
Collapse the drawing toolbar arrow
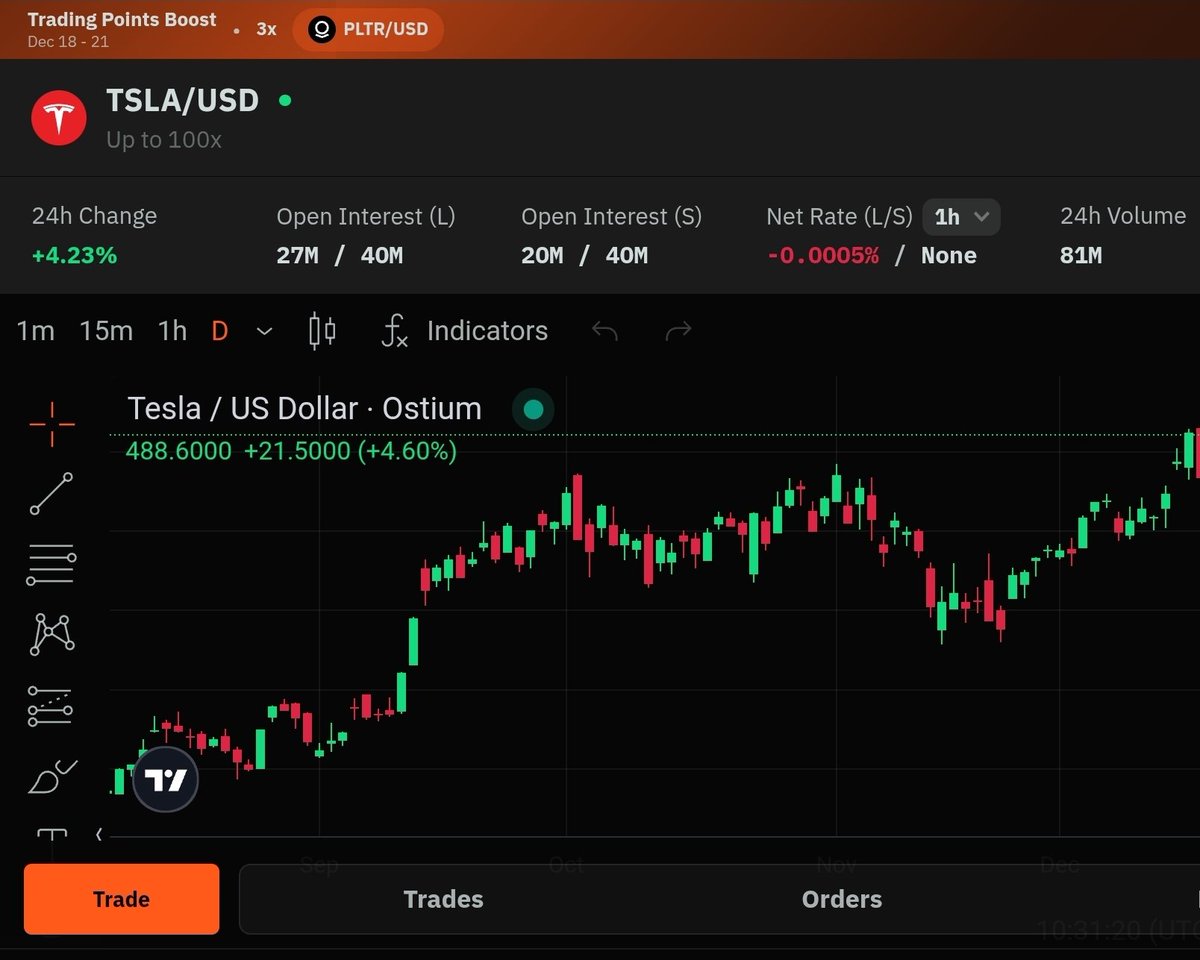tap(99, 834)
